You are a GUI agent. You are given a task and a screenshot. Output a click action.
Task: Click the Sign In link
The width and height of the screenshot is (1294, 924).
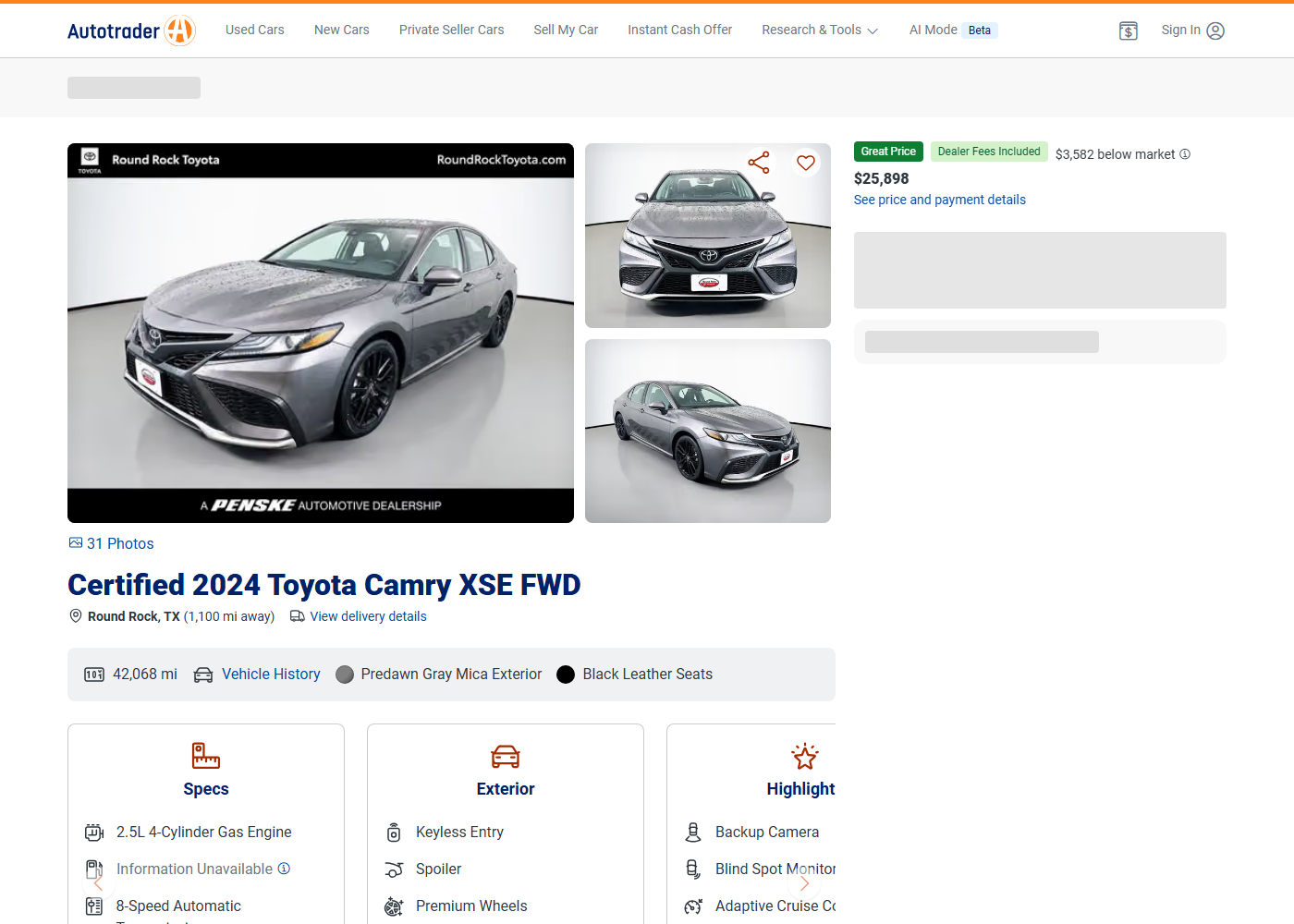(1181, 30)
